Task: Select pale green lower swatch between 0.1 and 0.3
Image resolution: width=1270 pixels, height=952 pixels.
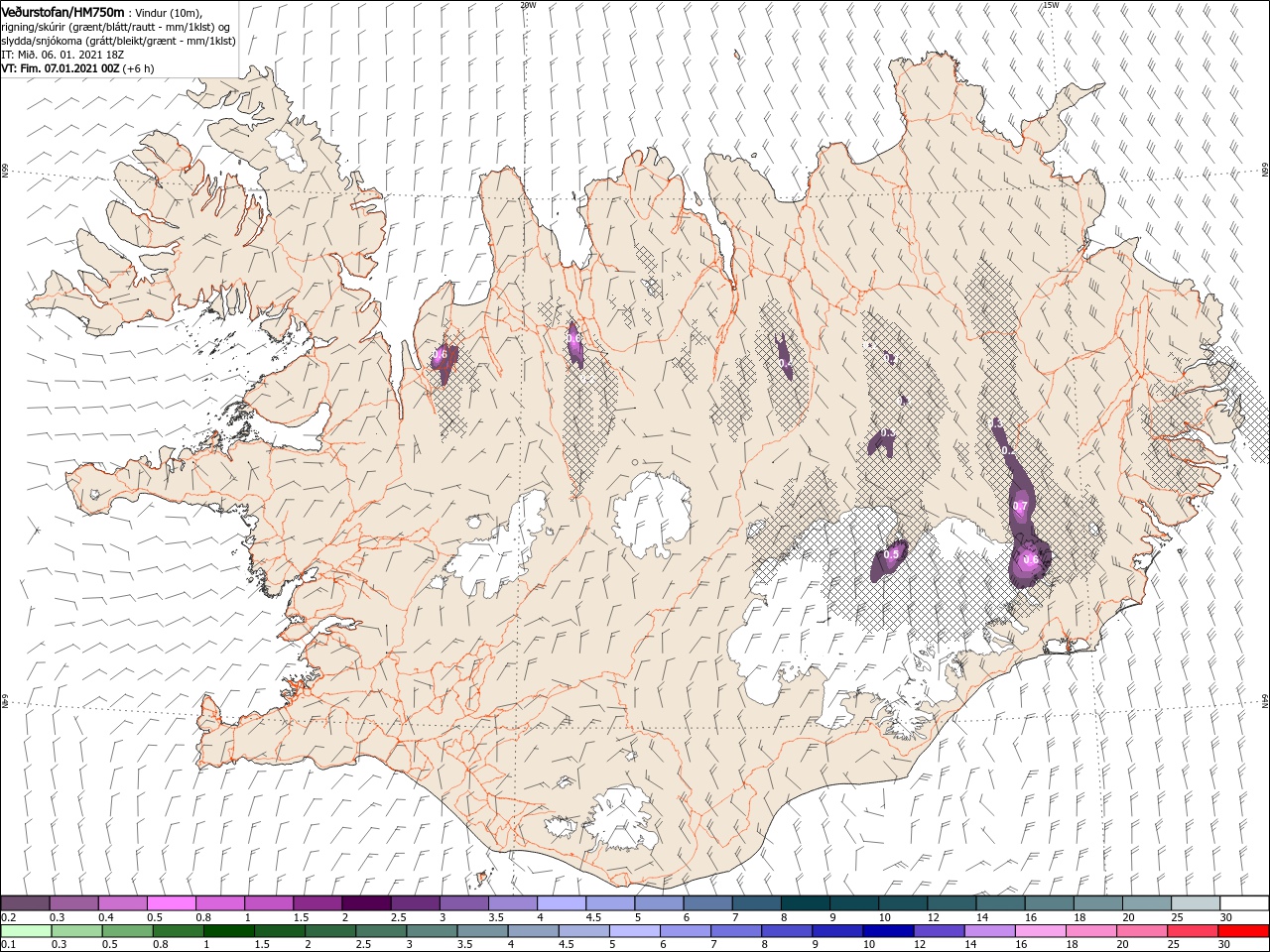Action: (26, 931)
